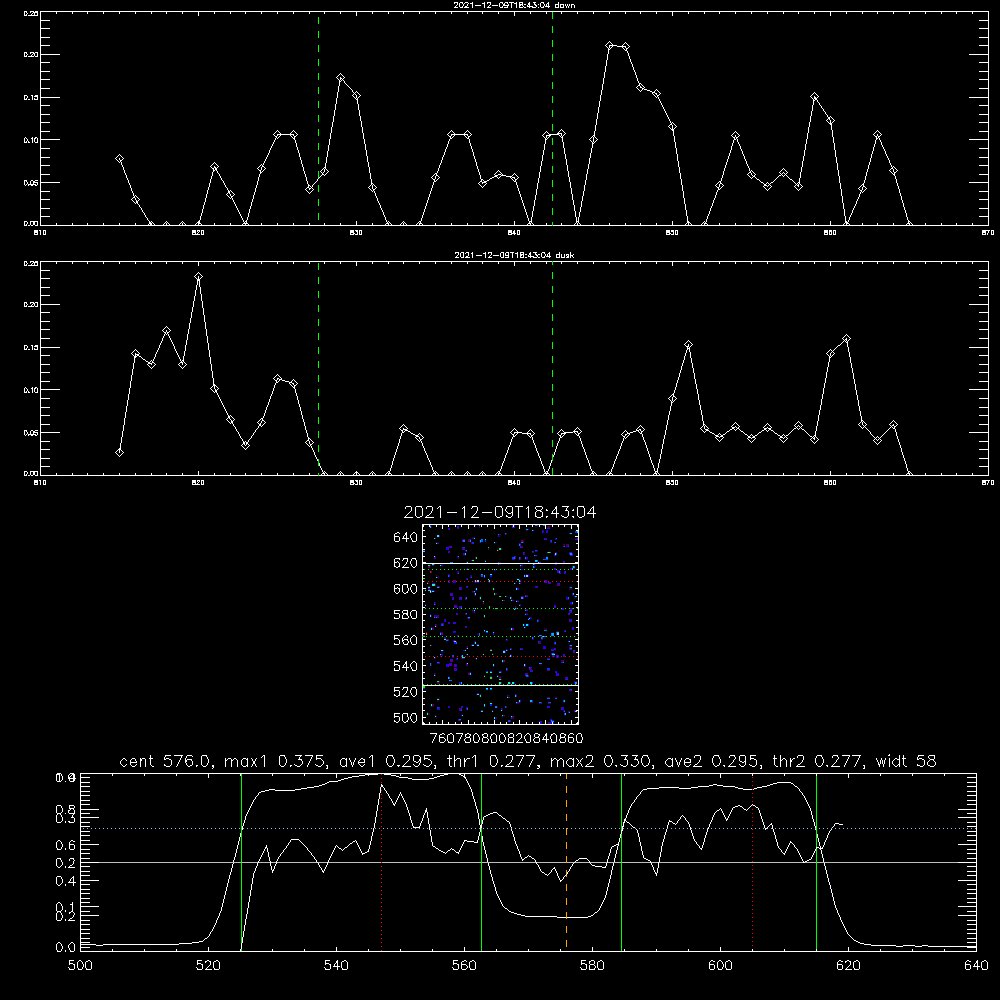Screen dimensions: 1000x1000
Task: Click the x-axis tick labels under pixel image
Action: pyautogui.click(x=506, y=738)
